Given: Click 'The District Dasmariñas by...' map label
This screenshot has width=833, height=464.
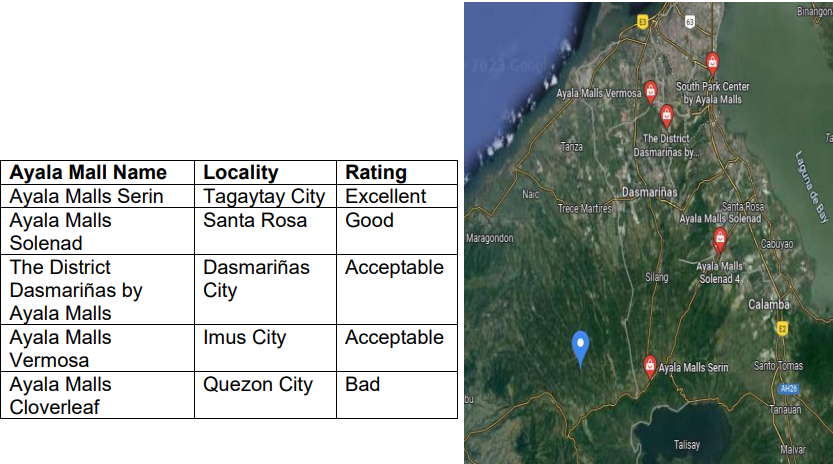Looking at the screenshot, I should [x=666, y=145].
